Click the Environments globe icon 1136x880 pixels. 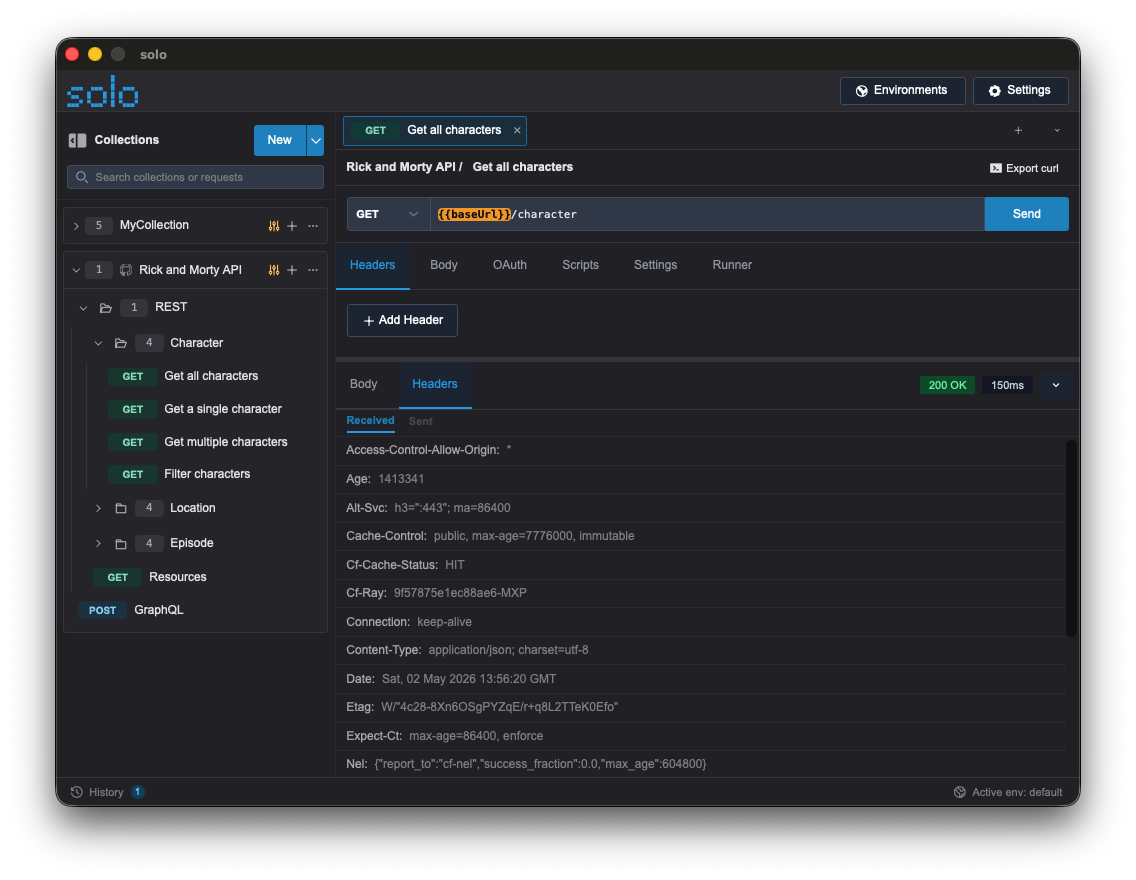861,91
